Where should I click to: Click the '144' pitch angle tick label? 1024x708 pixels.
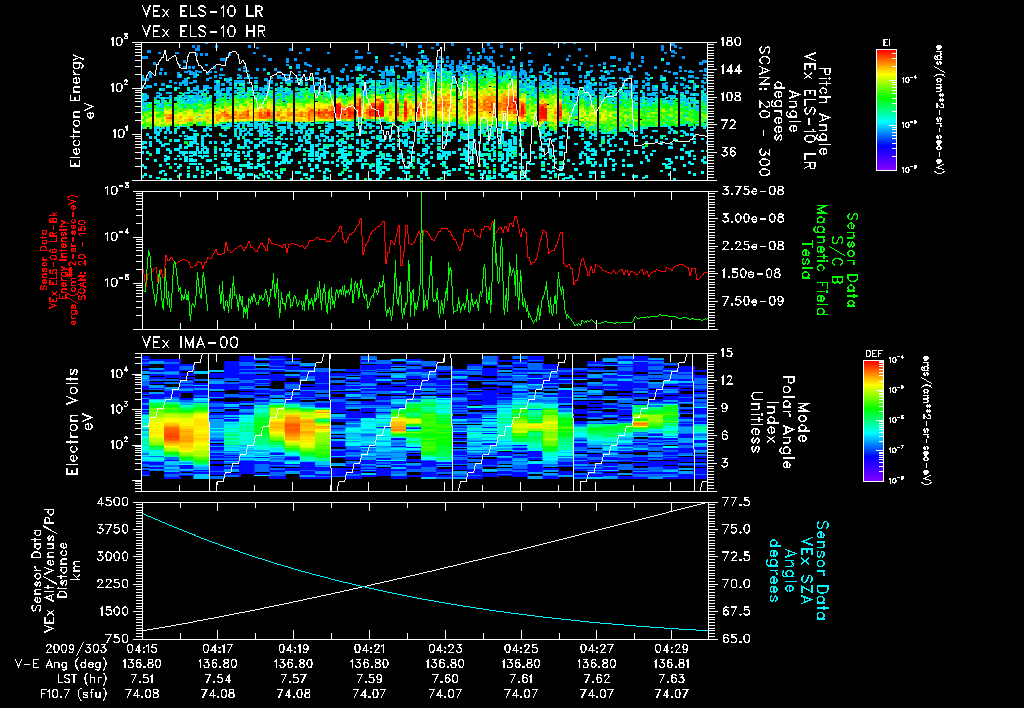(730, 69)
